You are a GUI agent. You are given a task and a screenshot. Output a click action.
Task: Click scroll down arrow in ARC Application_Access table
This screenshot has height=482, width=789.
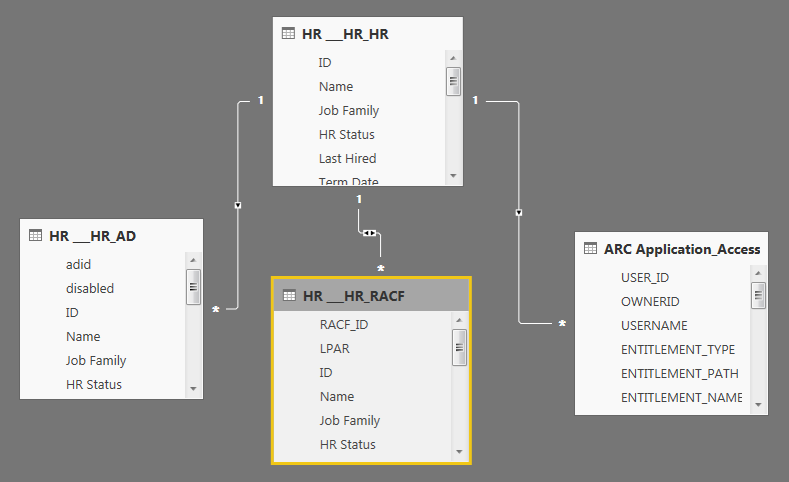click(x=758, y=405)
